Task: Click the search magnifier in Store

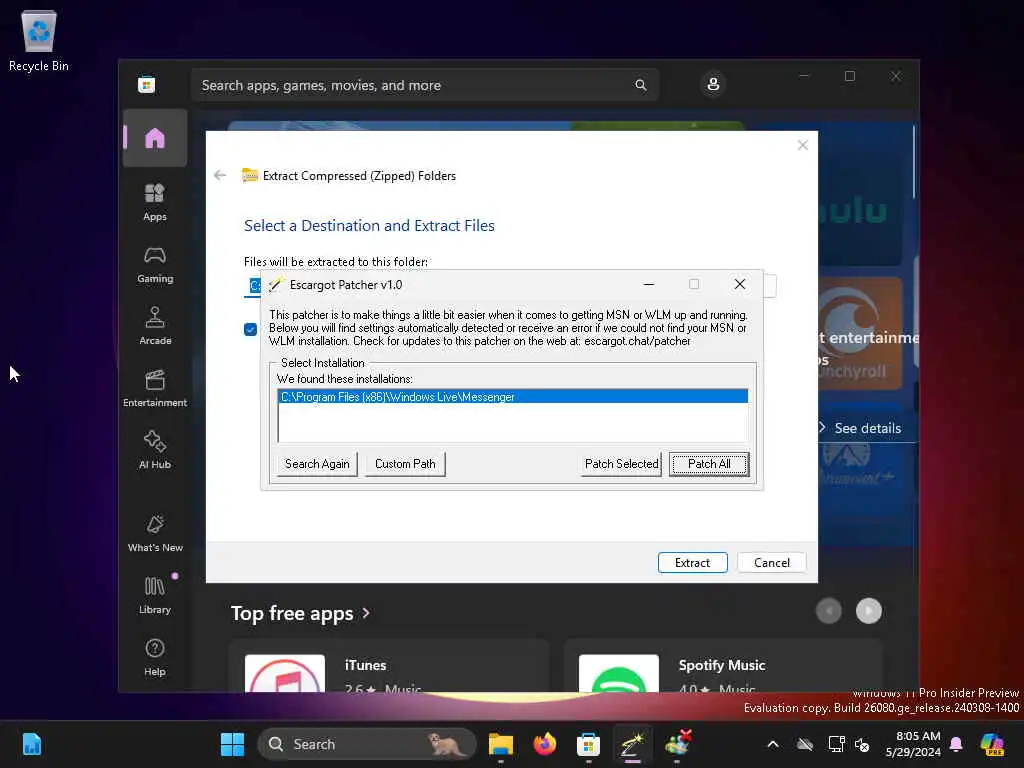Action: point(641,85)
